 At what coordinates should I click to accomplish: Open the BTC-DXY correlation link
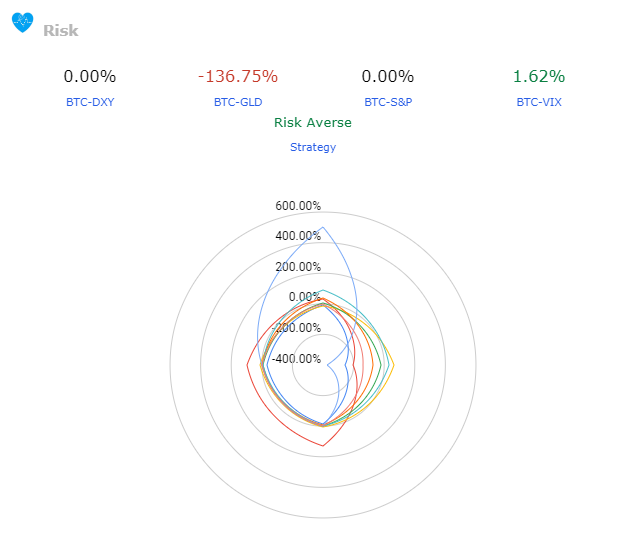coord(90,102)
